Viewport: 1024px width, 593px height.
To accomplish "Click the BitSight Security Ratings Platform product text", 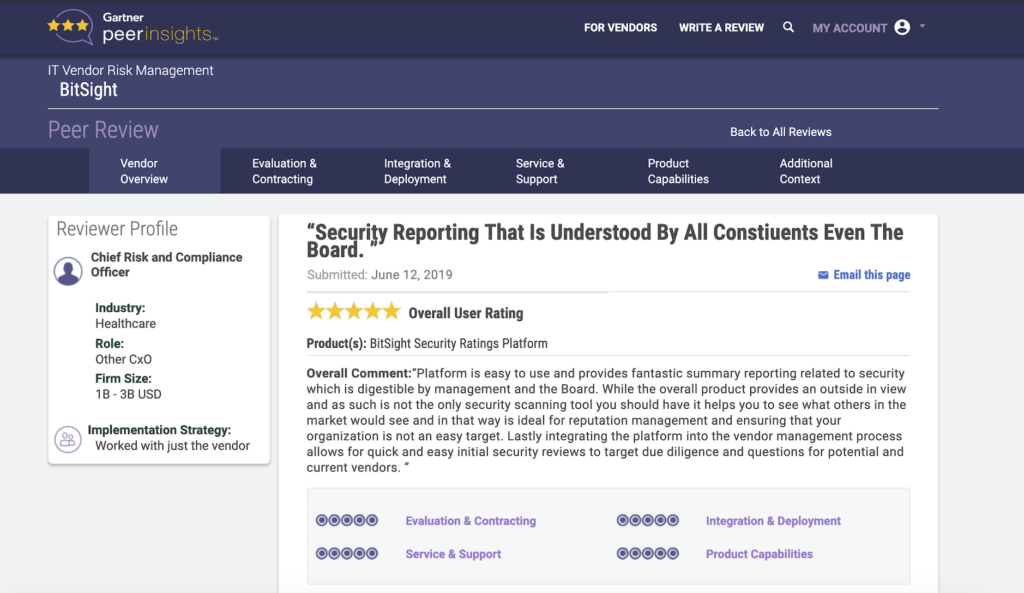I will pyautogui.click(x=458, y=344).
